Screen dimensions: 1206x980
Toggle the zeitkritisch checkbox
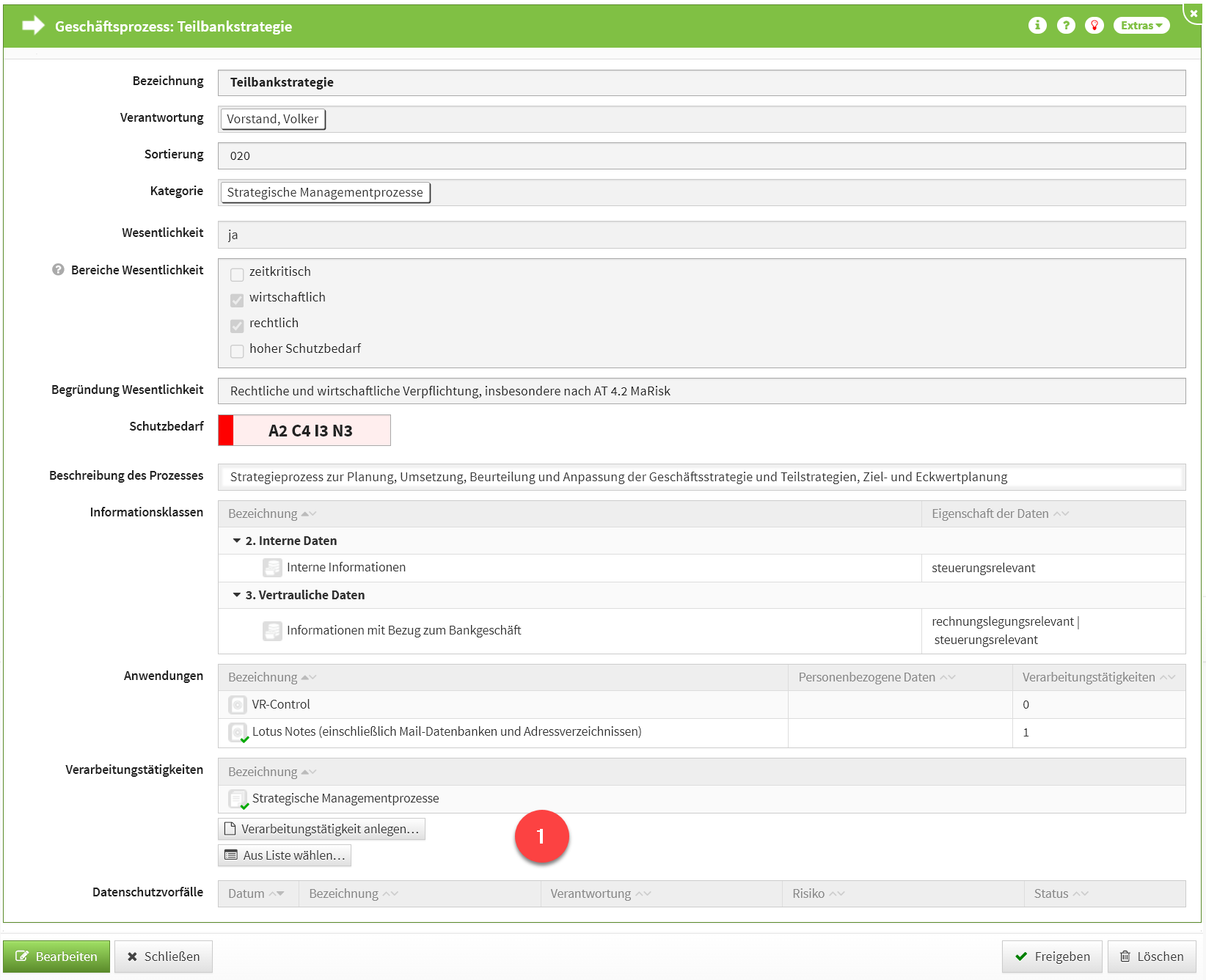[x=237, y=274]
